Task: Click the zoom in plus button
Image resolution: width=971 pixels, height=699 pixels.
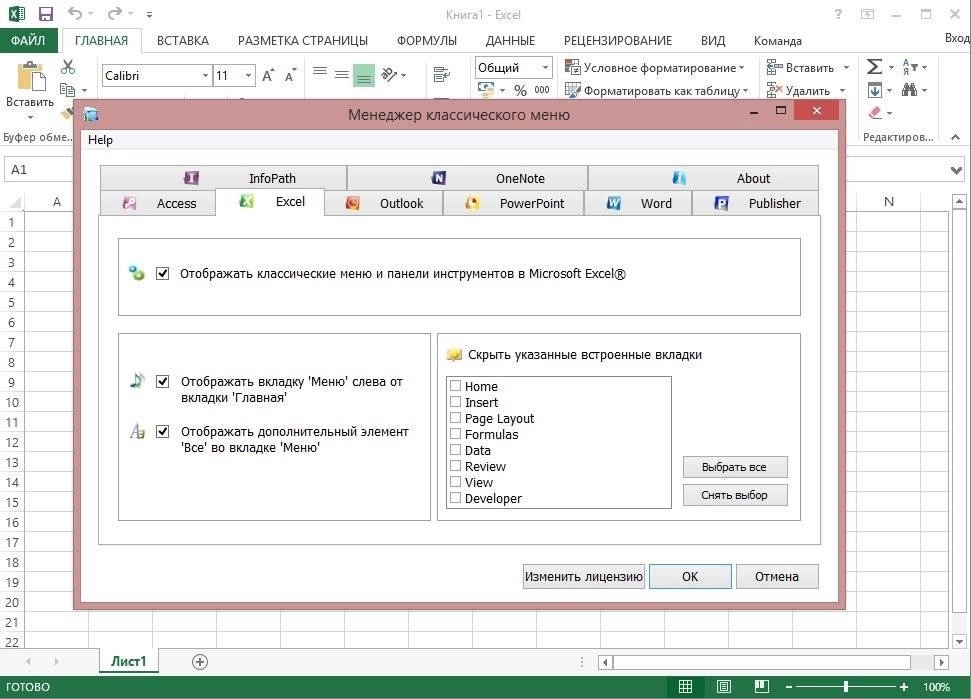Action: (x=904, y=687)
